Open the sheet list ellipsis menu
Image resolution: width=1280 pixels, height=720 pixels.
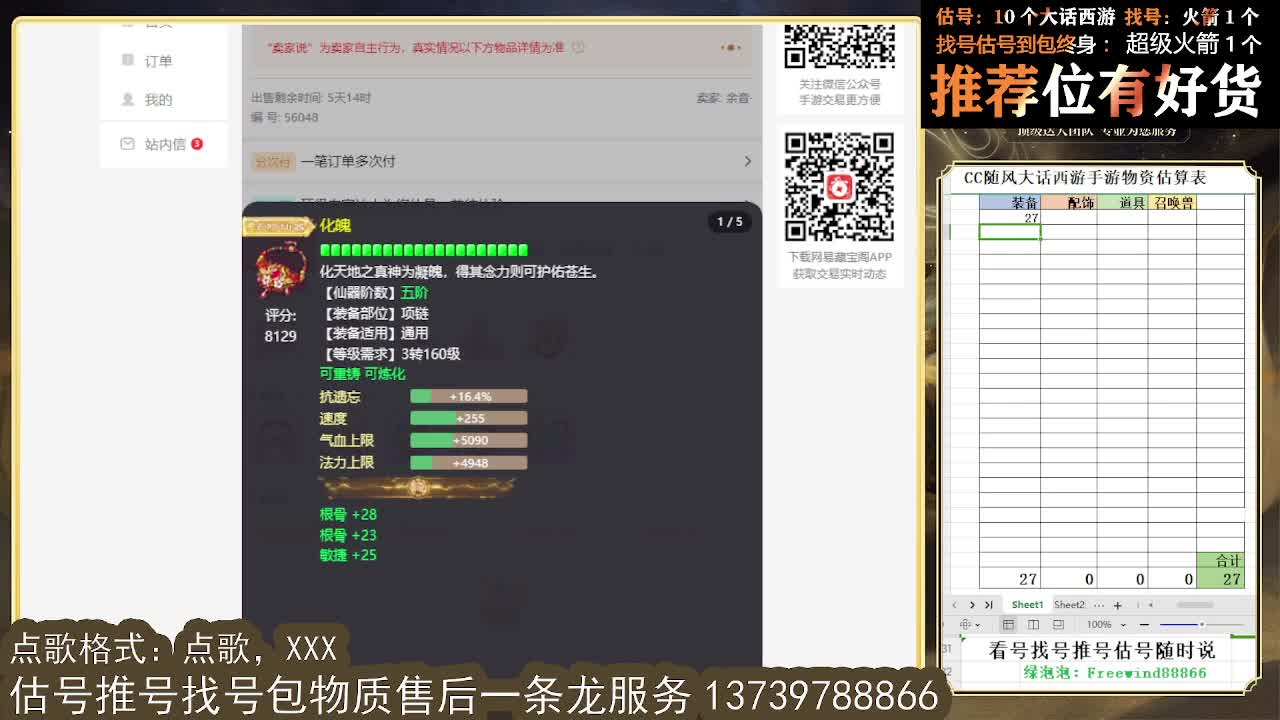[1098, 605]
